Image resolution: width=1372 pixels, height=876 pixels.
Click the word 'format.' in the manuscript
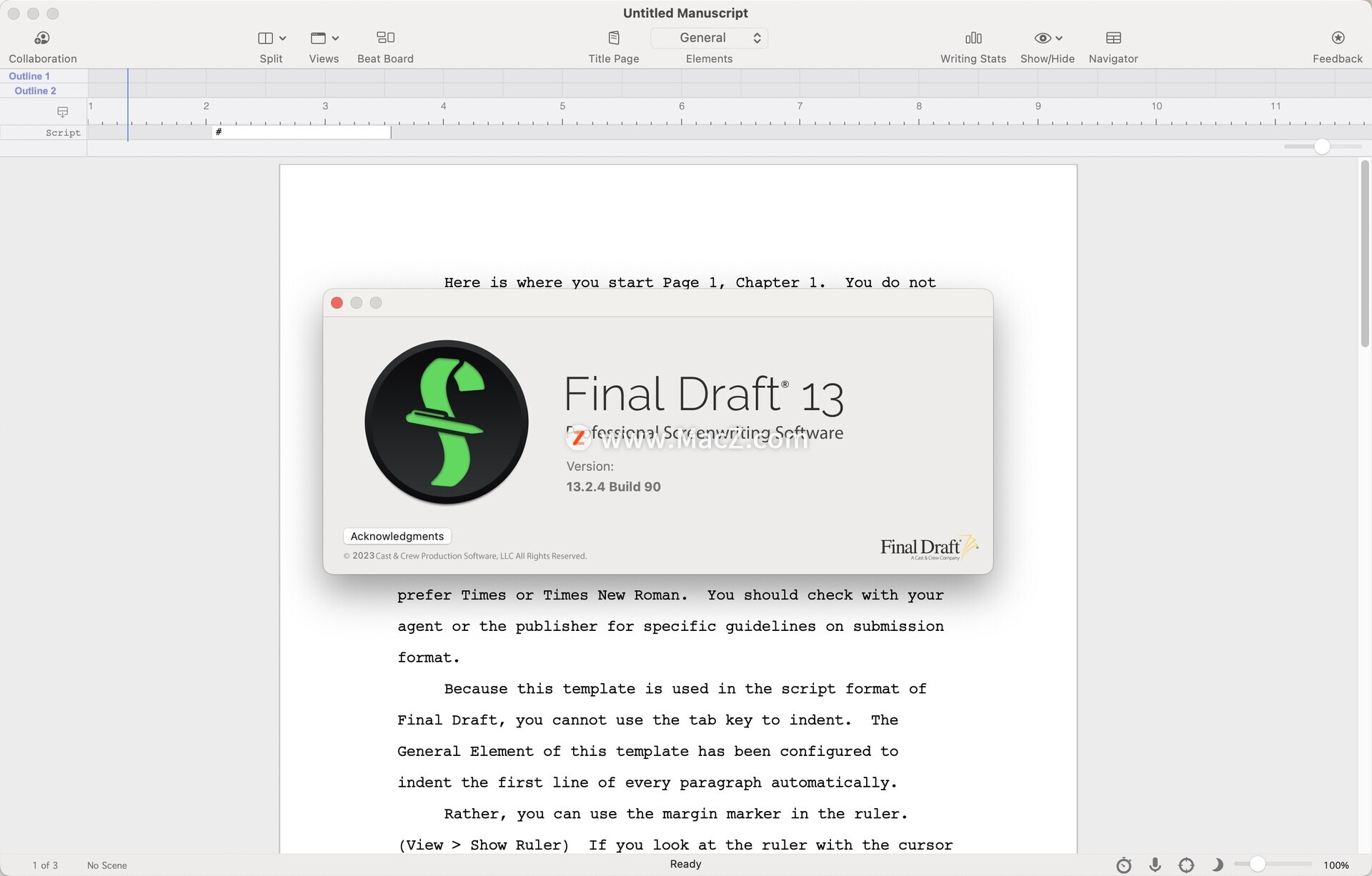coord(428,657)
